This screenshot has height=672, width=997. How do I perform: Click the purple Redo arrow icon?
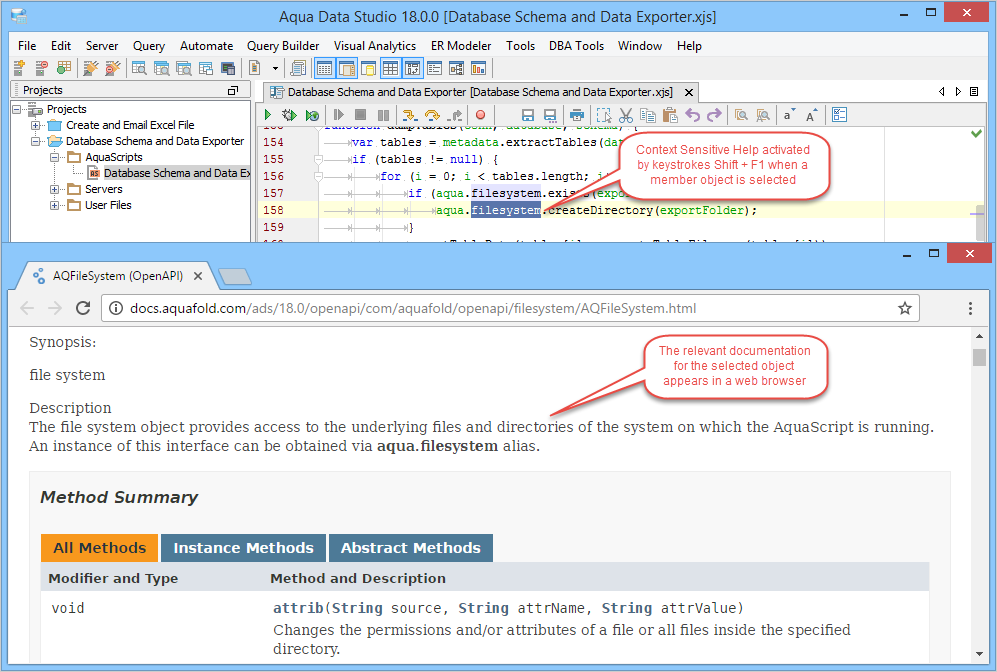click(x=714, y=115)
